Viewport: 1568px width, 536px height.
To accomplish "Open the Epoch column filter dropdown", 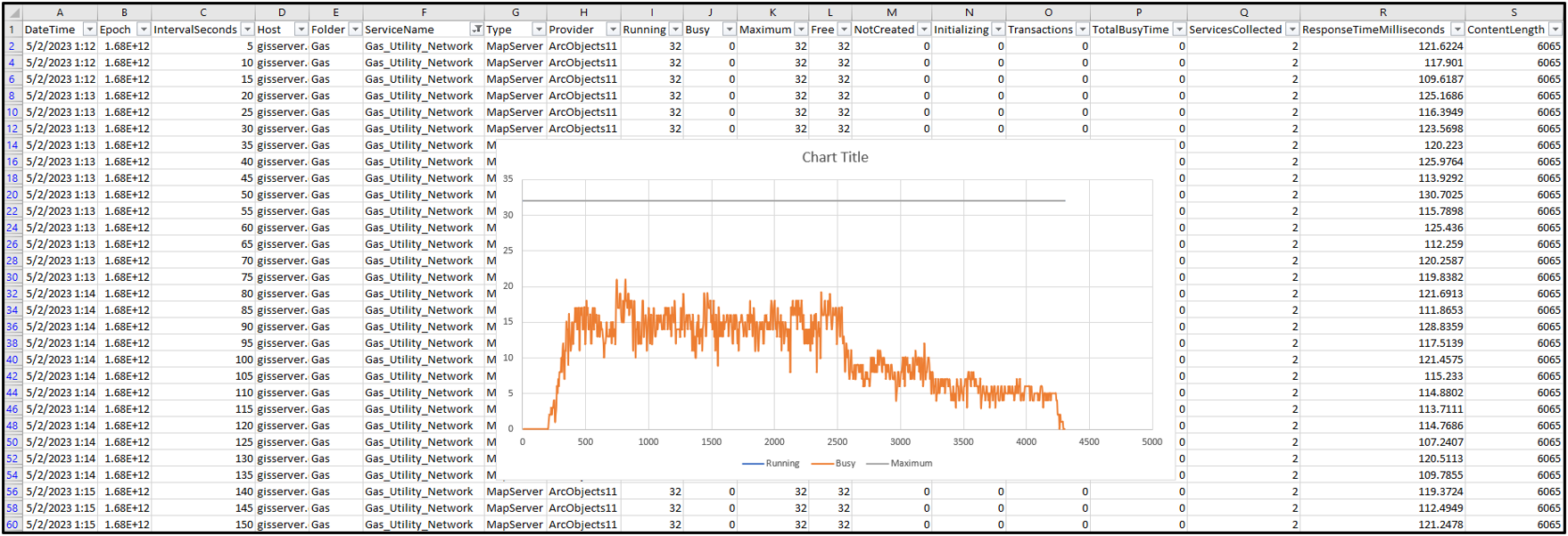I will point(144,29).
